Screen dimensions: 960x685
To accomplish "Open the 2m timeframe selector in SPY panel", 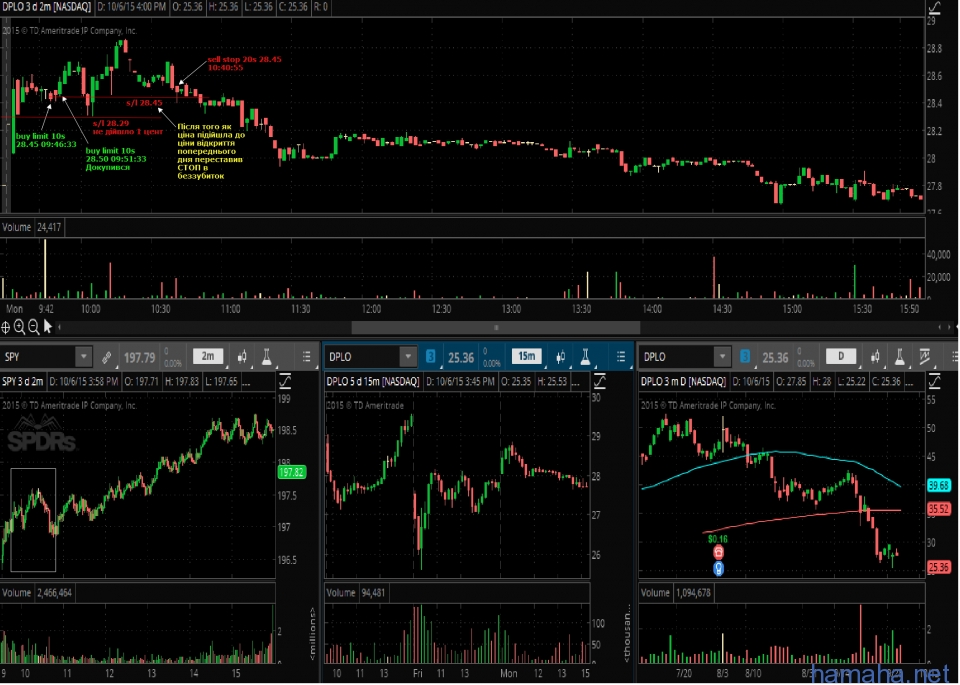I will coord(208,356).
